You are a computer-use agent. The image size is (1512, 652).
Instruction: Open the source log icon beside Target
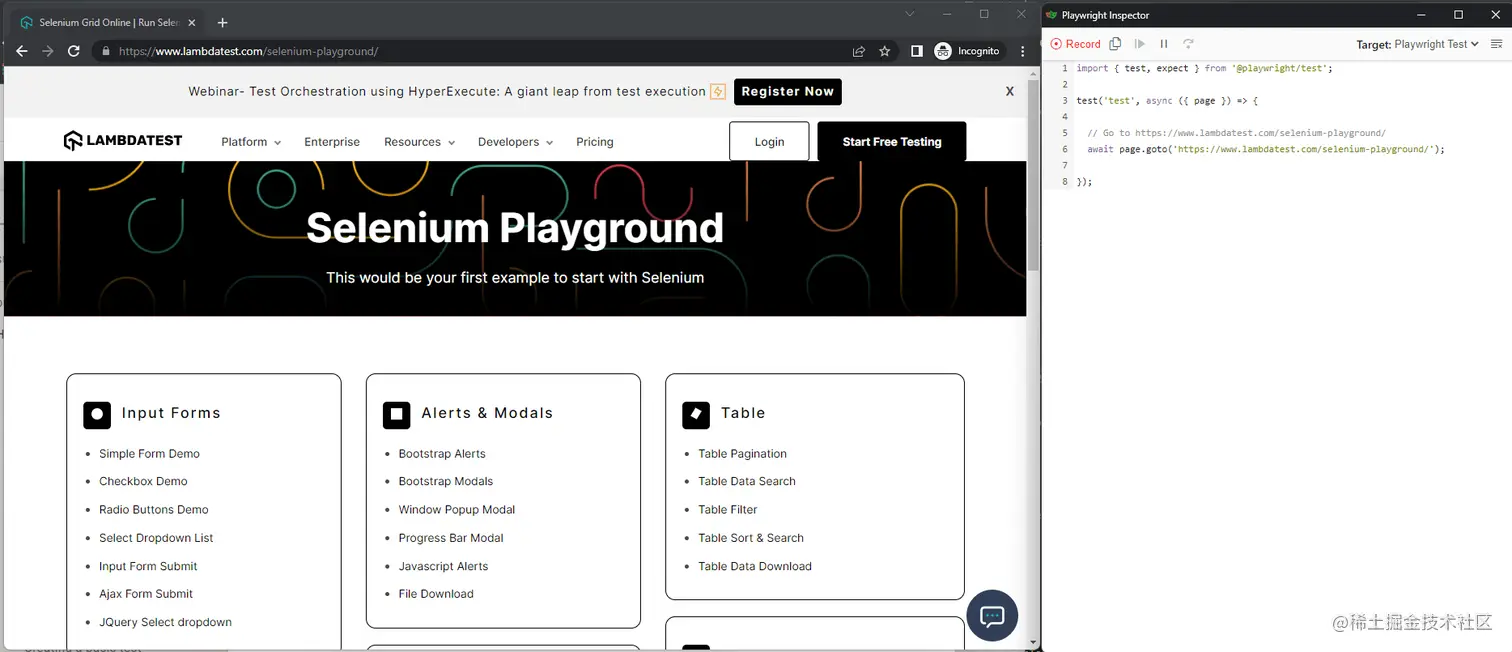click(1497, 43)
